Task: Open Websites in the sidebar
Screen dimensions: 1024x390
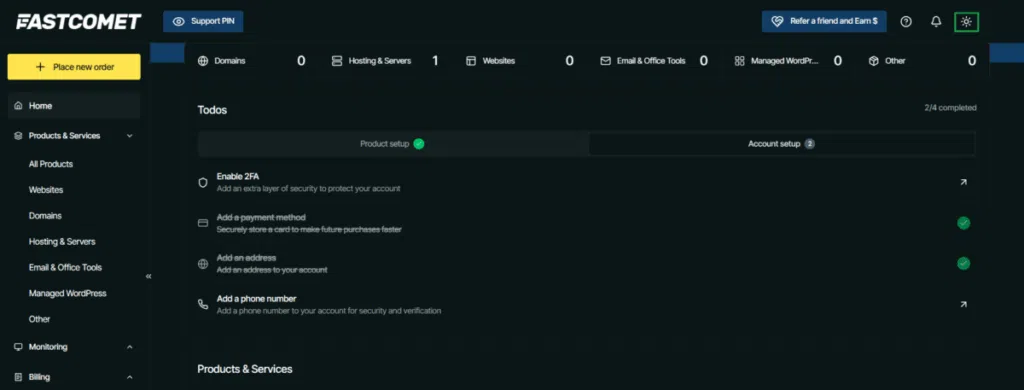Action: point(46,190)
